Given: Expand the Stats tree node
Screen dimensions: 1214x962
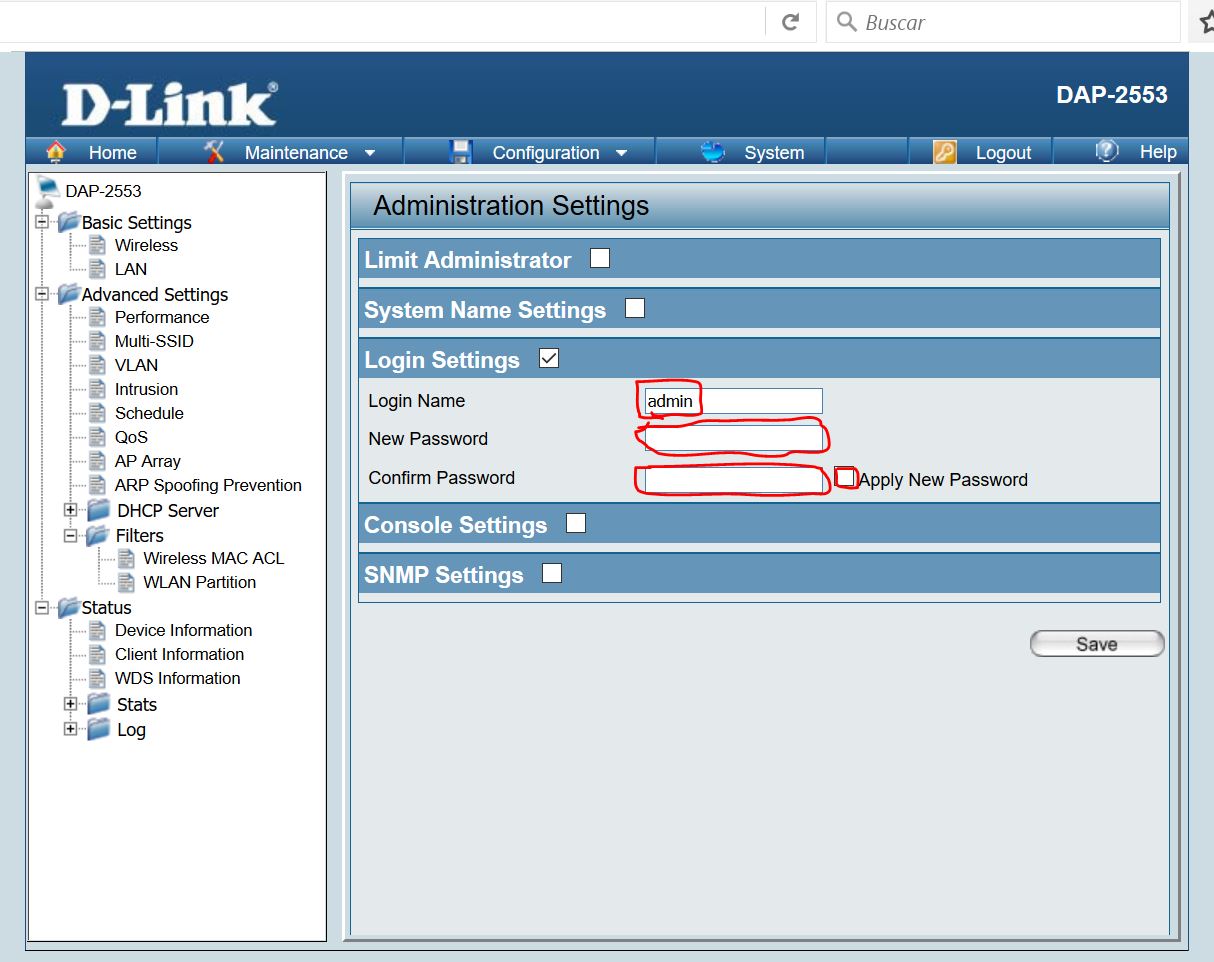Looking at the screenshot, I should click(x=71, y=704).
